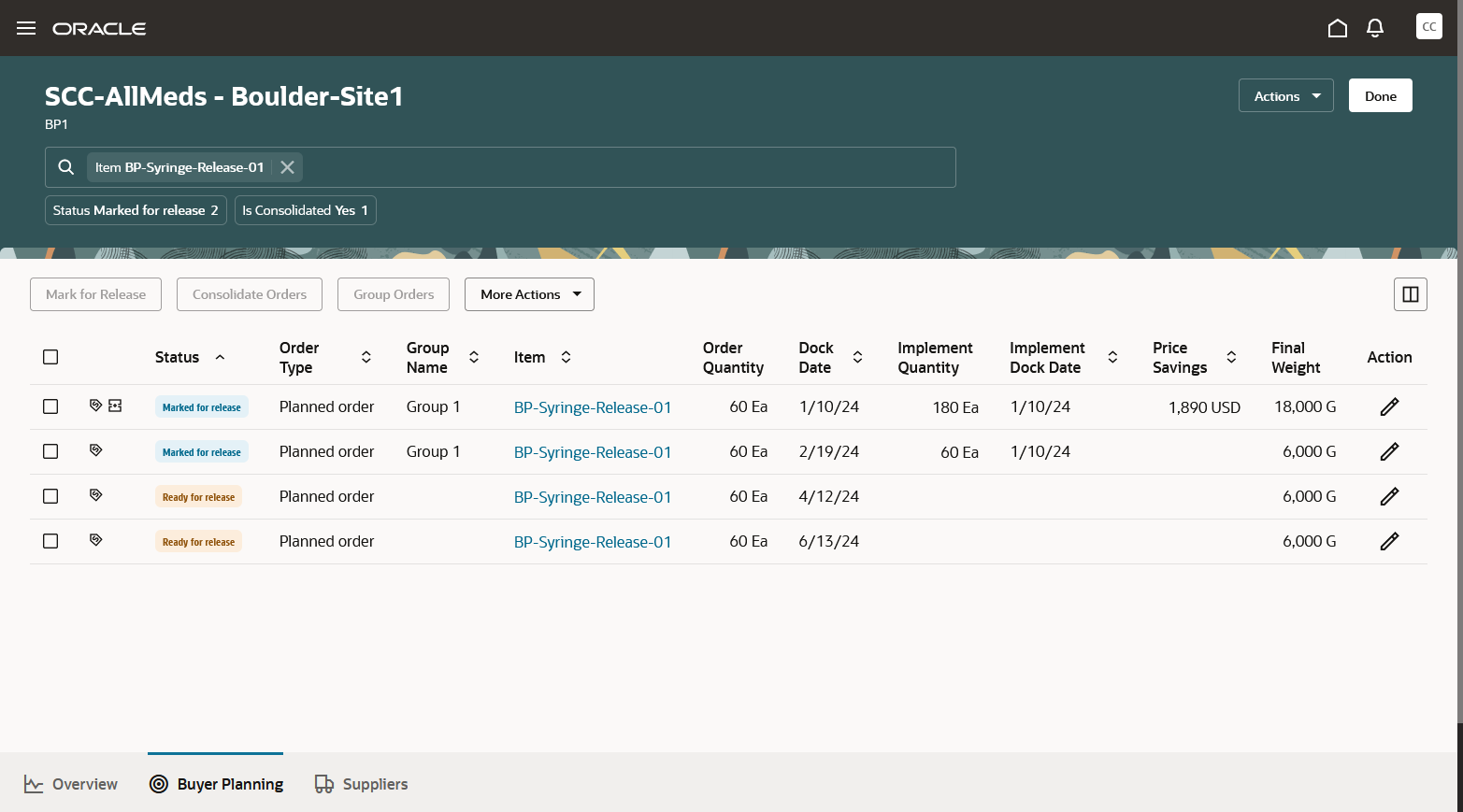Viewport: 1463px width, 812px height.
Task: Check the row with dock date 4/12/24
Action: coord(50,496)
